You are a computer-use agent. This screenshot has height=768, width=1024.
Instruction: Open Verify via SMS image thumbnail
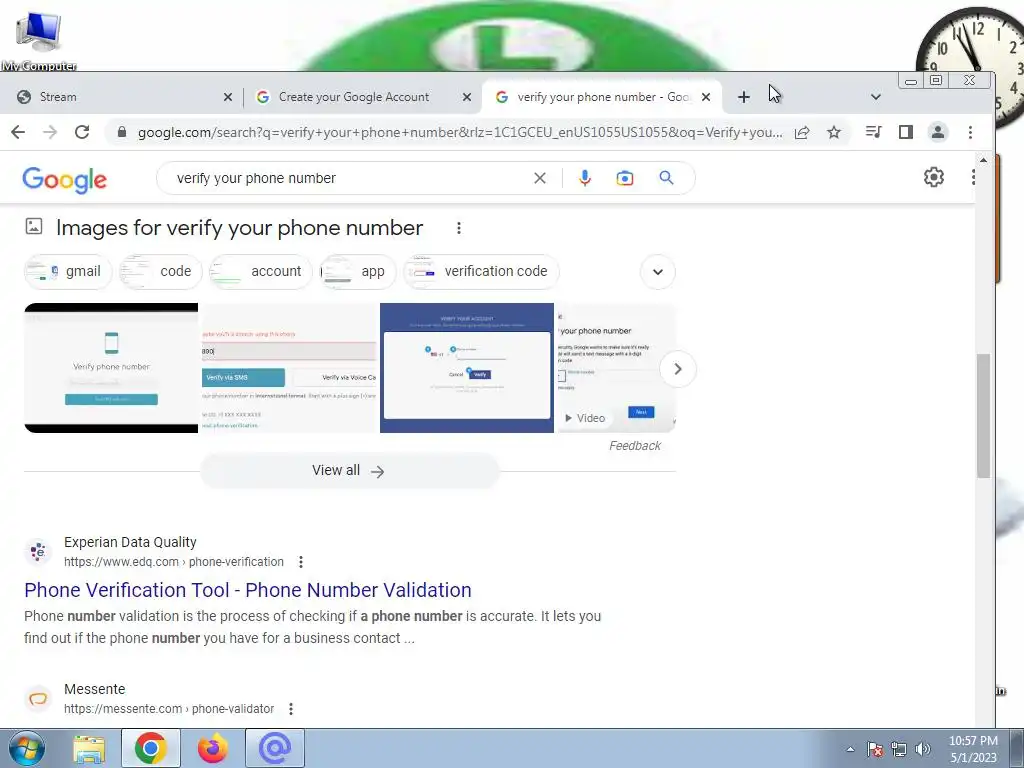click(x=289, y=368)
